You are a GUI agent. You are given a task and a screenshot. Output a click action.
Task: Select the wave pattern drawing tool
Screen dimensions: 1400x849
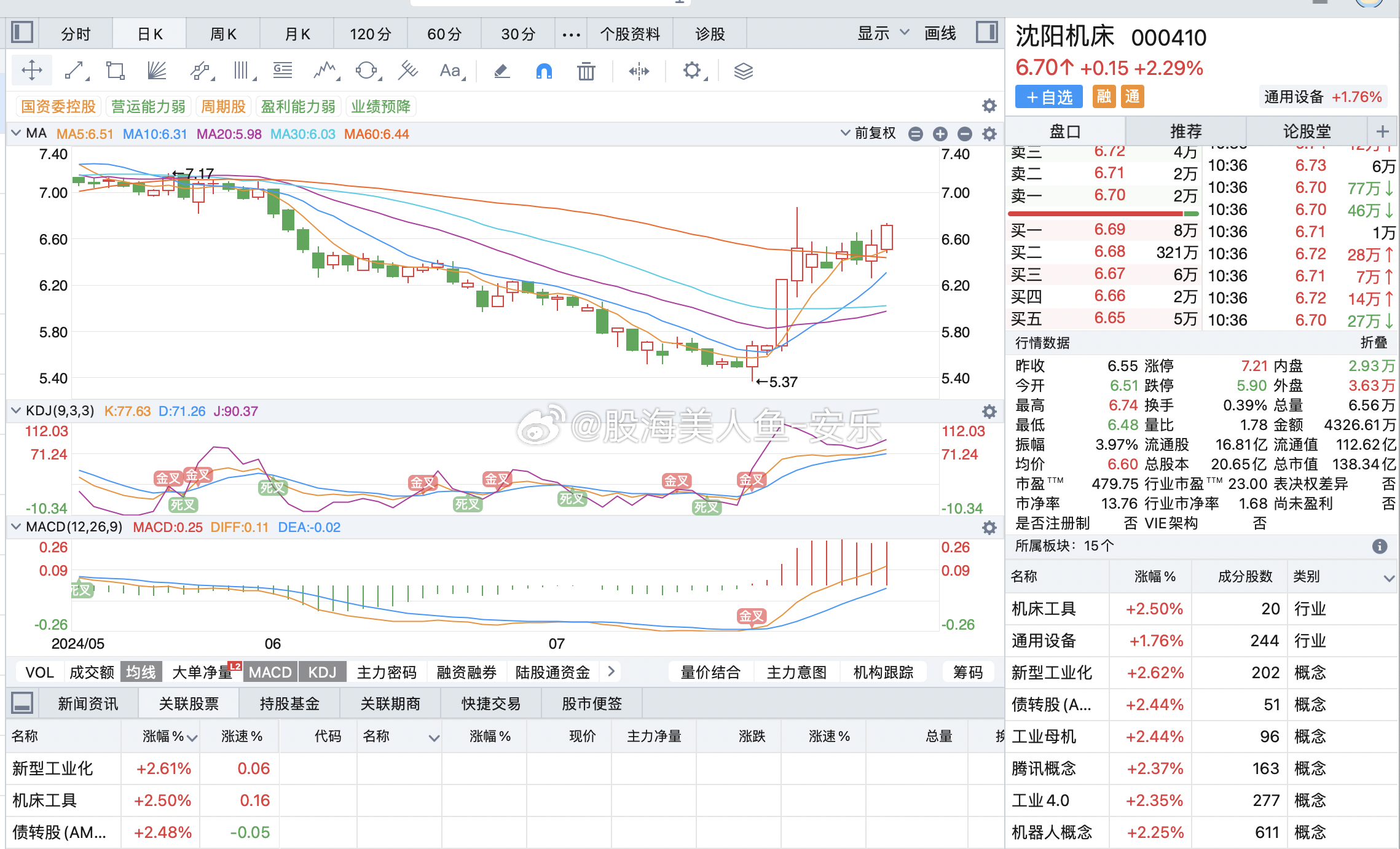click(326, 71)
